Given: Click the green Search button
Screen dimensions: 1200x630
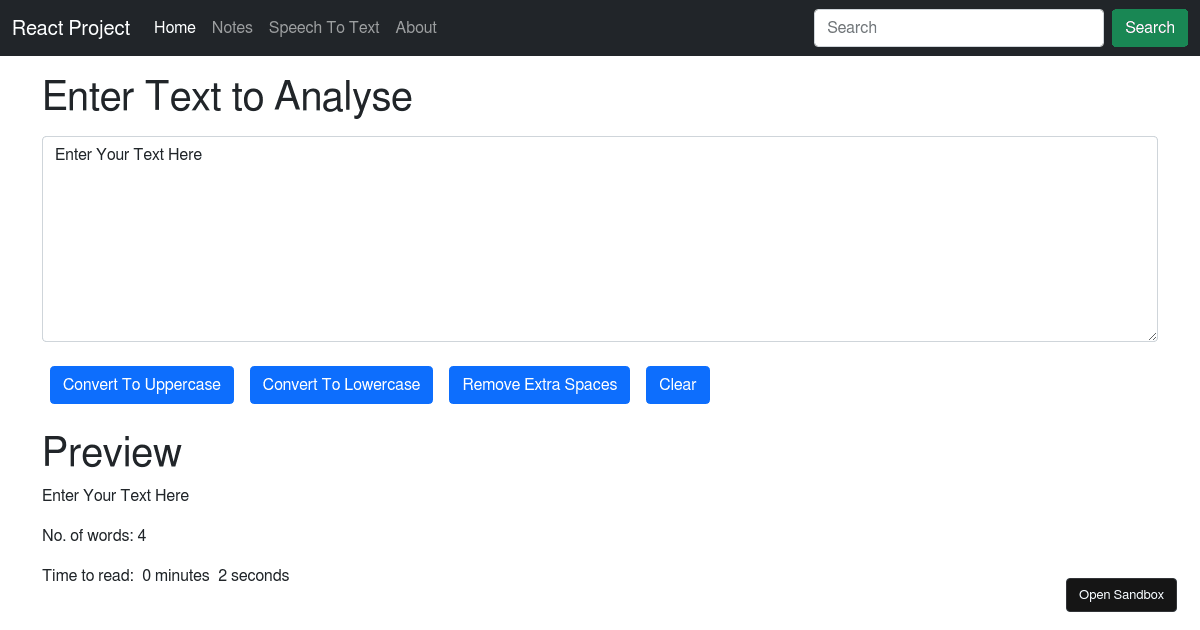Looking at the screenshot, I should [1149, 27].
